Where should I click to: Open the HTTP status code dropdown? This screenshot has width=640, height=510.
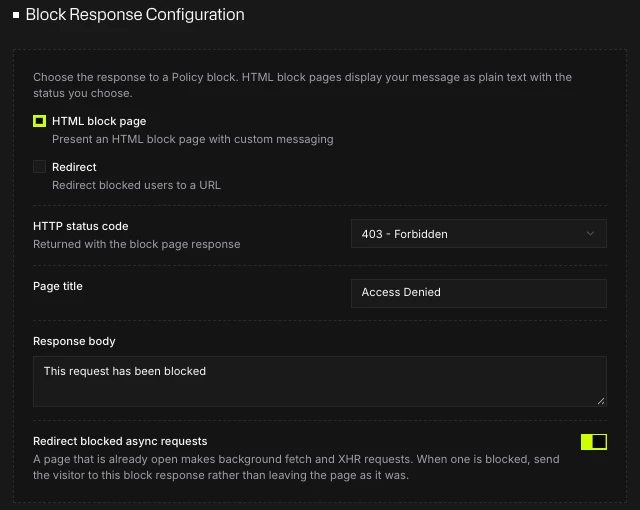pyautogui.click(x=478, y=234)
